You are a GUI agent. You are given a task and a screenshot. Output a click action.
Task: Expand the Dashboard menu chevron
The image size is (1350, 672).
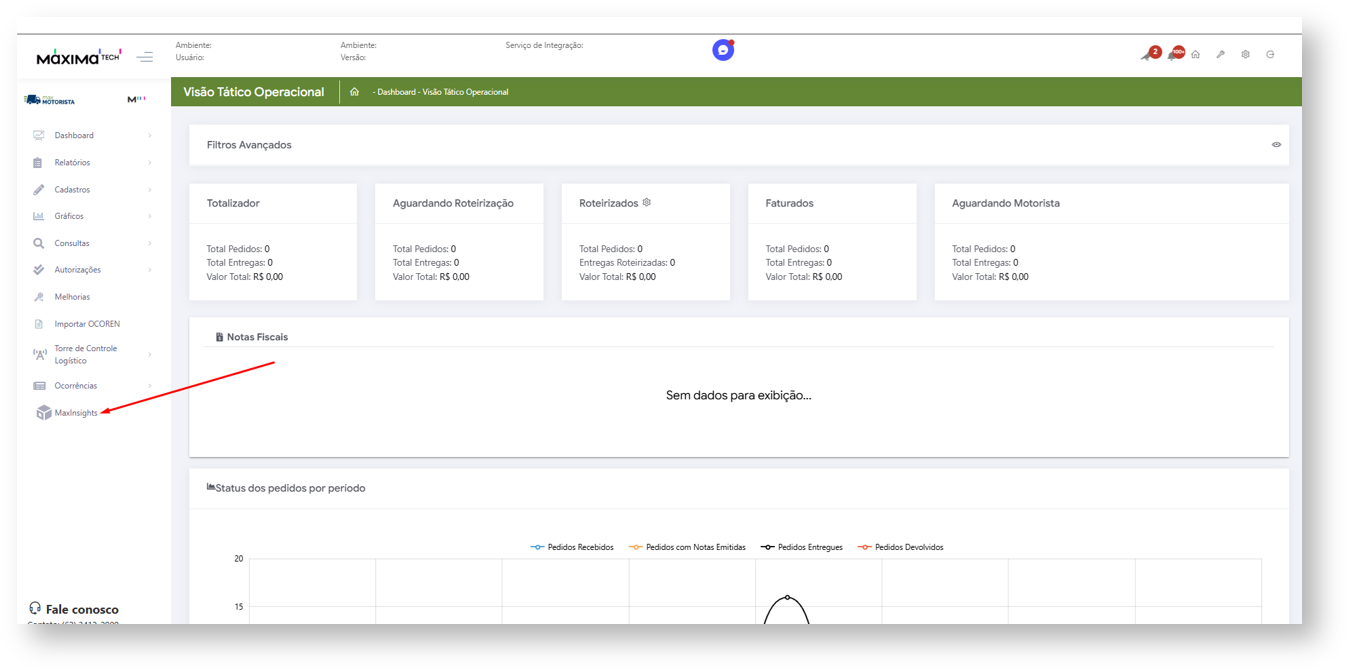point(150,135)
